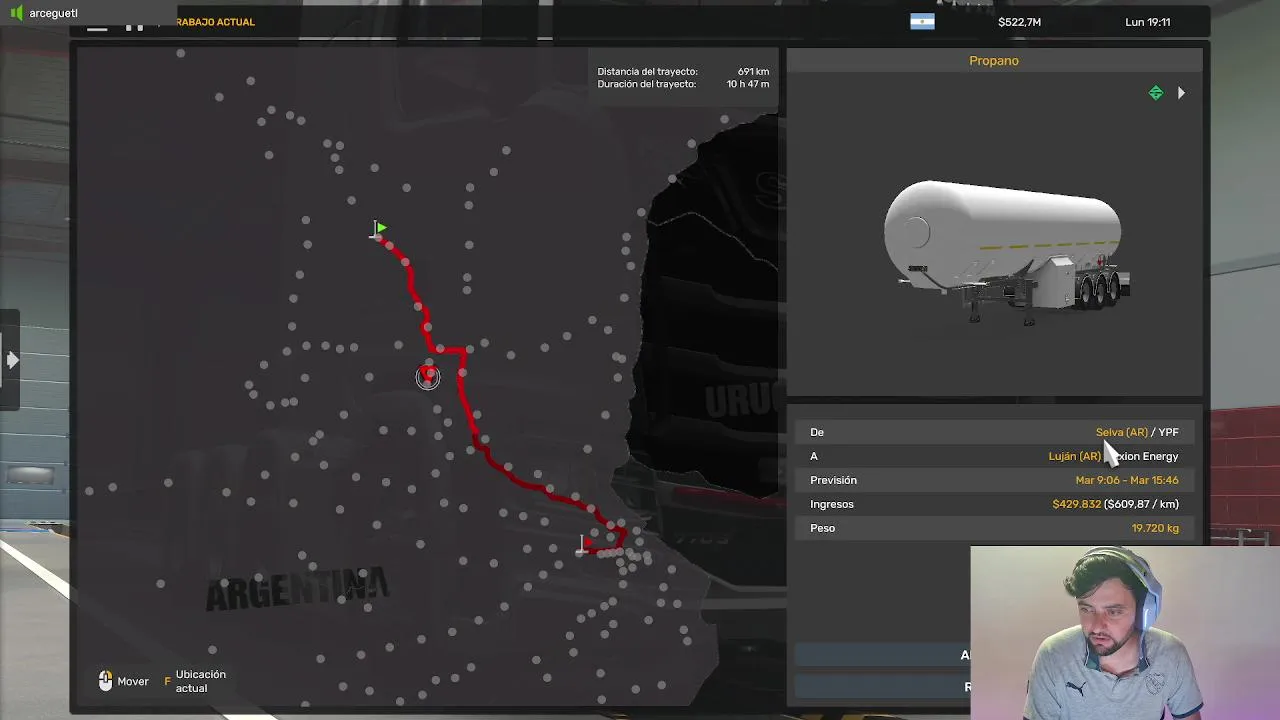Click the green diamond cargo icon above the trailer
The image size is (1280, 720).
1156,93
